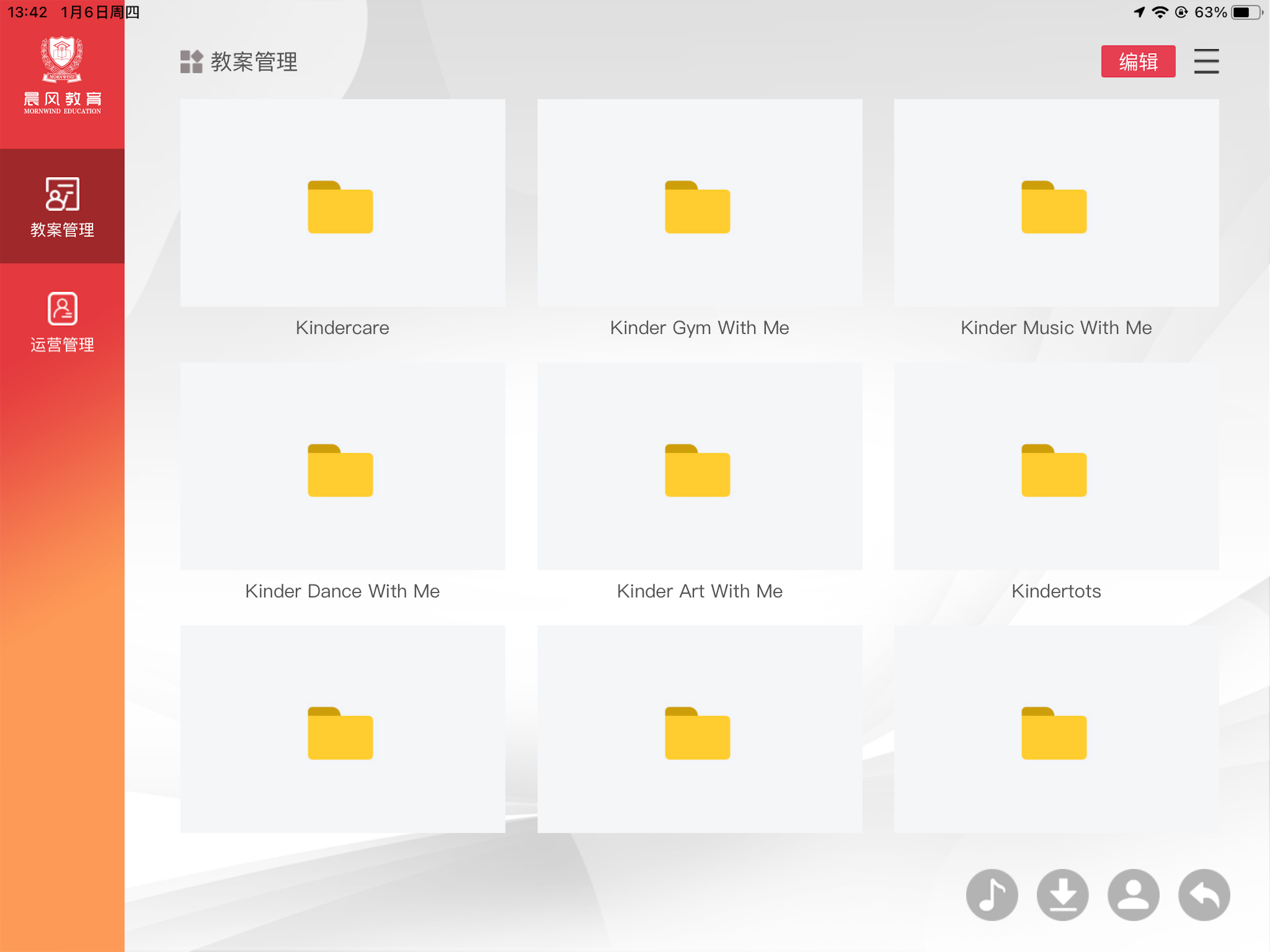Open the hamburger menu top right

pyautogui.click(x=1206, y=61)
